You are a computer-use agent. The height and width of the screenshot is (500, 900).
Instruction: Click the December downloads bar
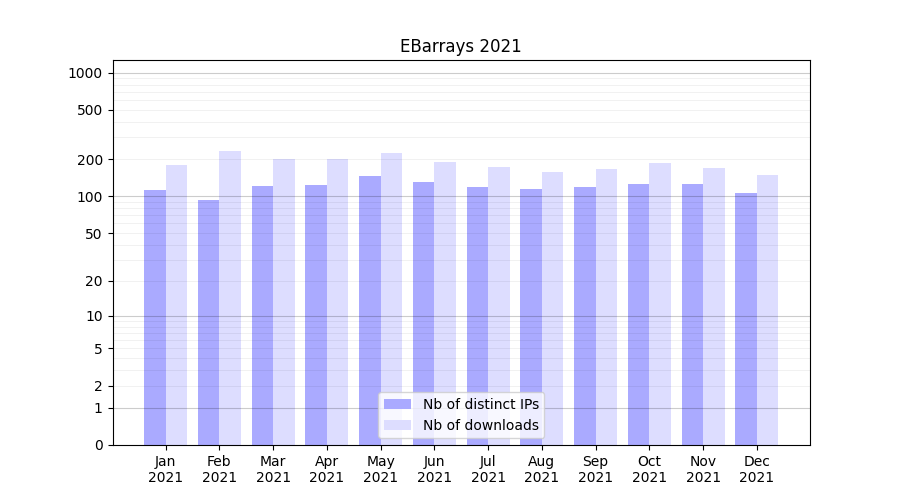[x=767, y=310]
